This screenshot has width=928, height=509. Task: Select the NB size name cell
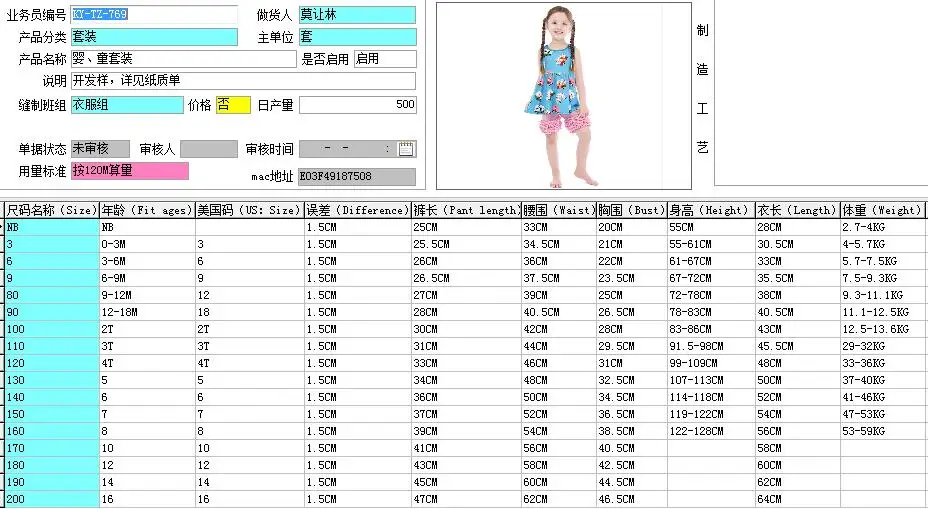pos(52,227)
